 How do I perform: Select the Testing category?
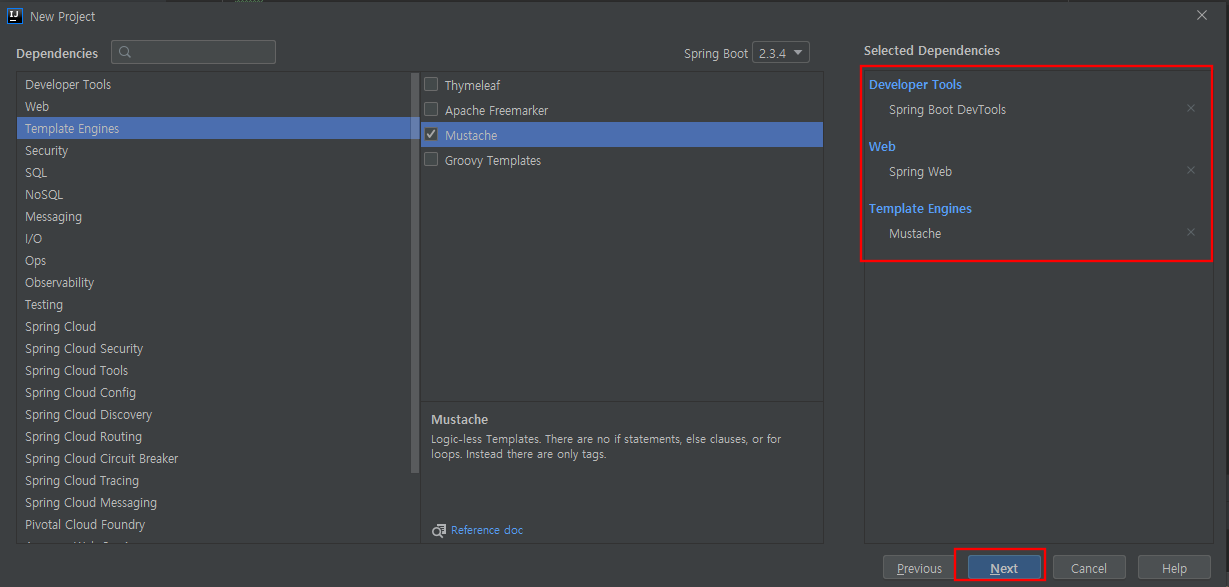point(215,304)
